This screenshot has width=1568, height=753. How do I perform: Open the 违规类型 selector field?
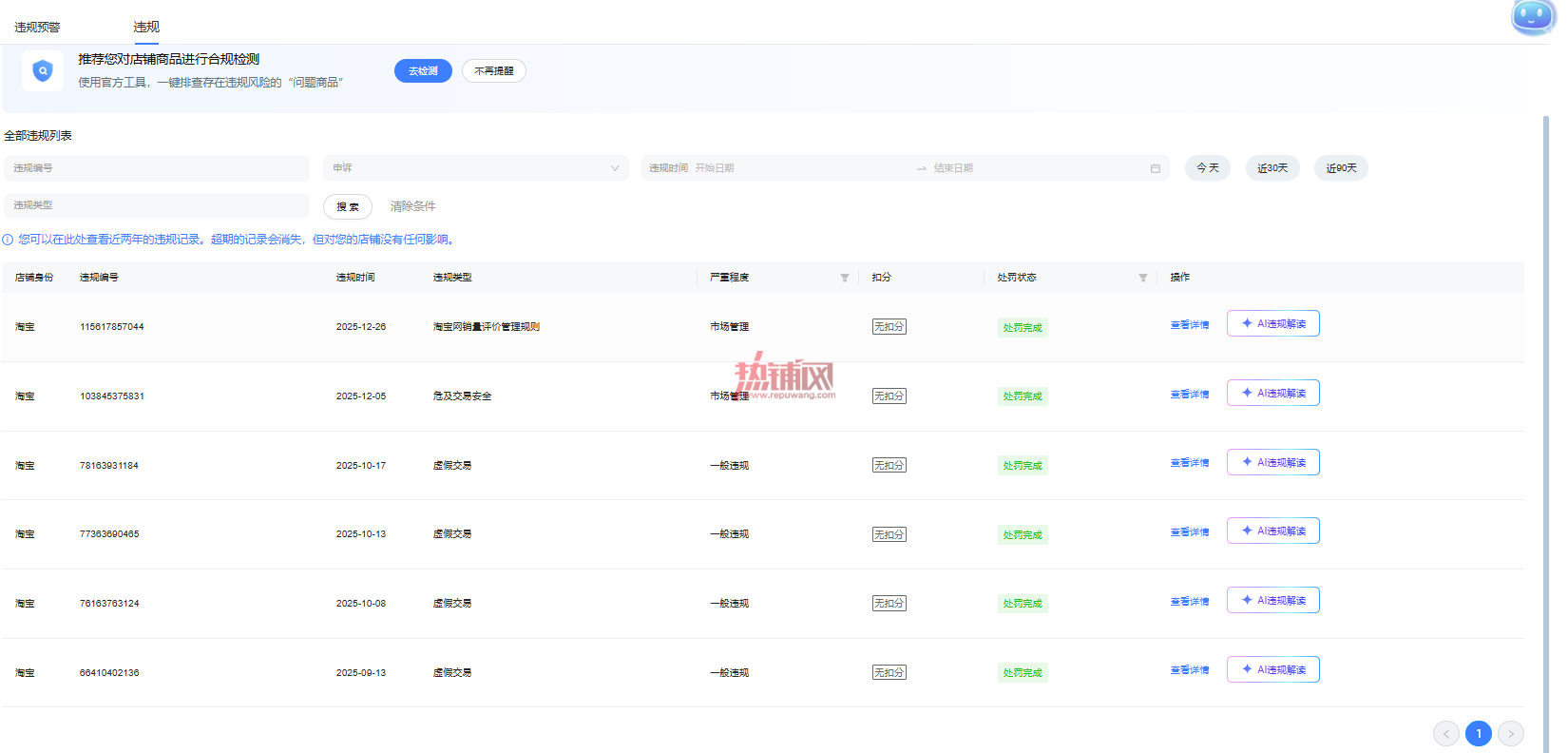pos(157,205)
